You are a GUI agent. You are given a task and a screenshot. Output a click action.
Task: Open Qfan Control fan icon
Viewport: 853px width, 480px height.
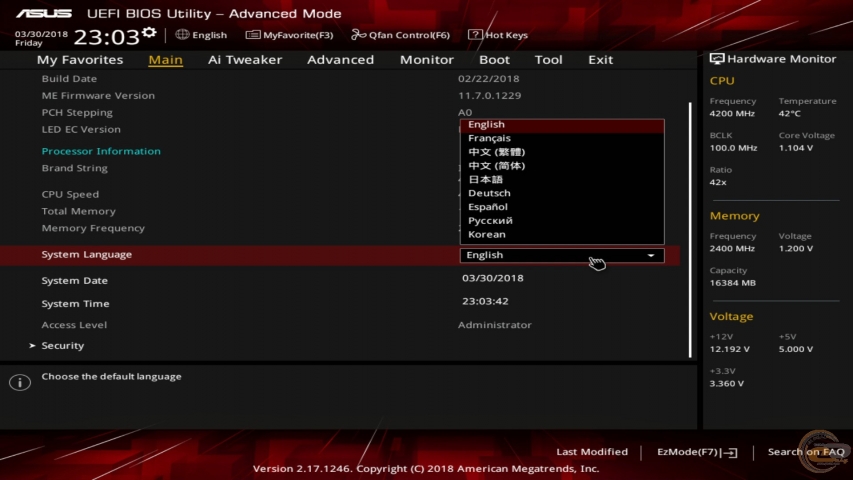(x=358, y=35)
